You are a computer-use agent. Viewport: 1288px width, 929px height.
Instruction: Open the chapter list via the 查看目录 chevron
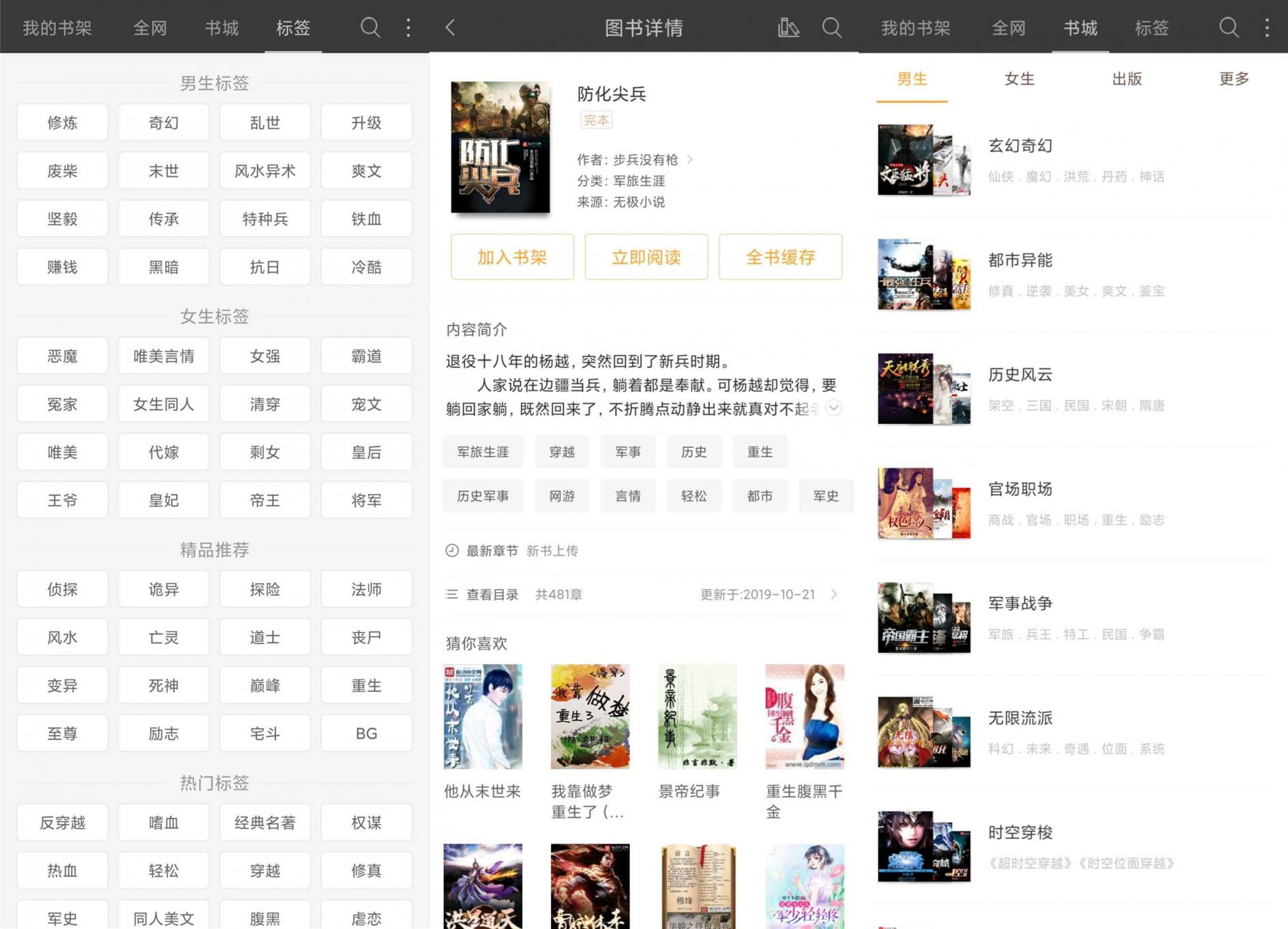(x=833, y=594)
